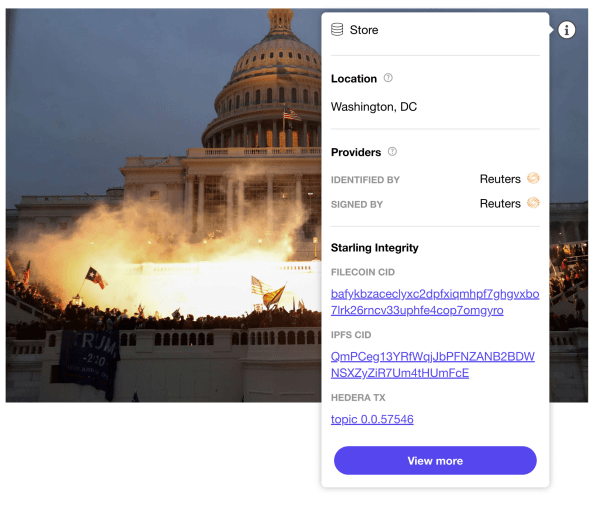This screenshot has width=596, height=516.
Task: Select the Washington, DC location text
Action: coord(374,107)
